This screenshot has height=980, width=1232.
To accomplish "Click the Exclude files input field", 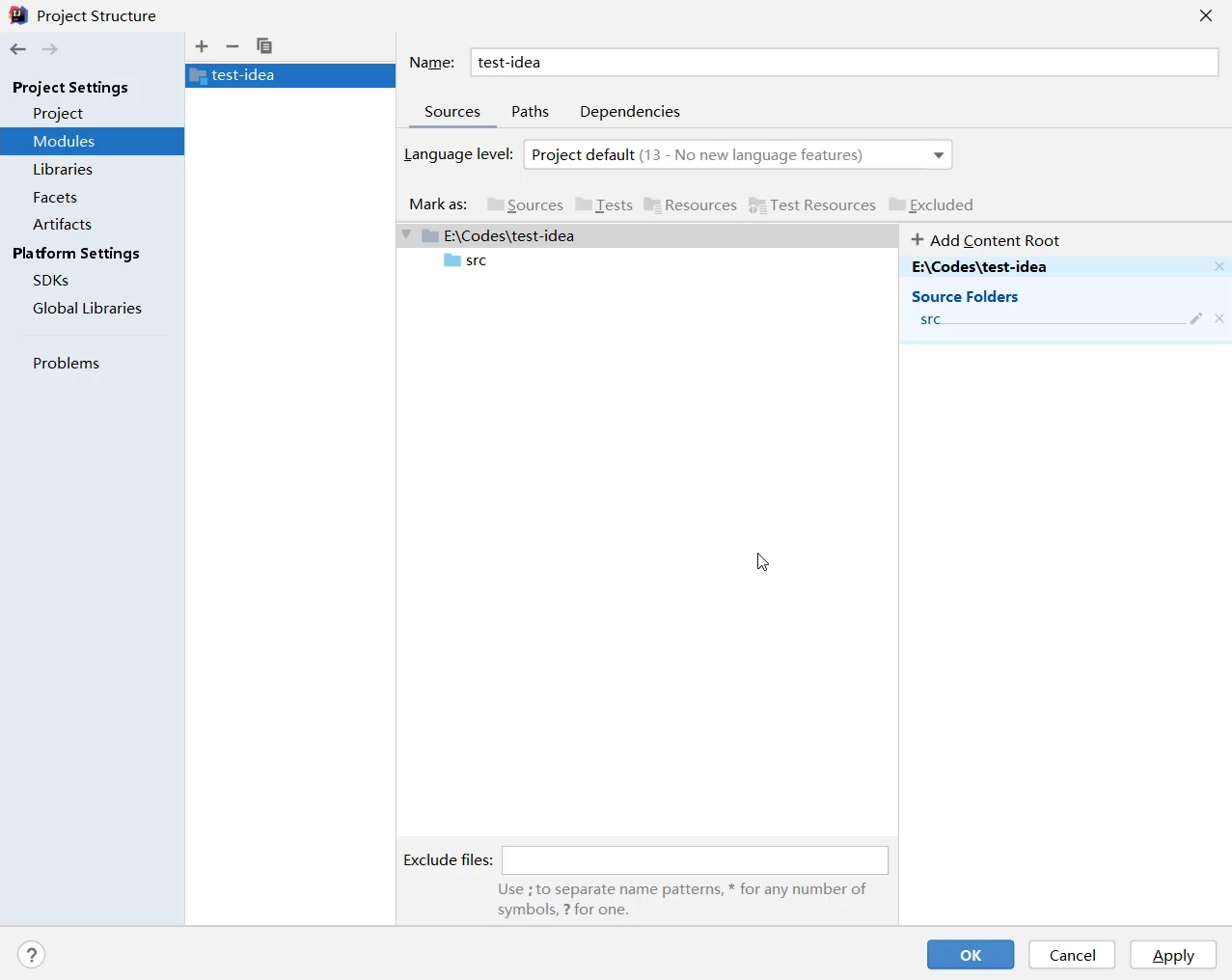I will 695,860.
